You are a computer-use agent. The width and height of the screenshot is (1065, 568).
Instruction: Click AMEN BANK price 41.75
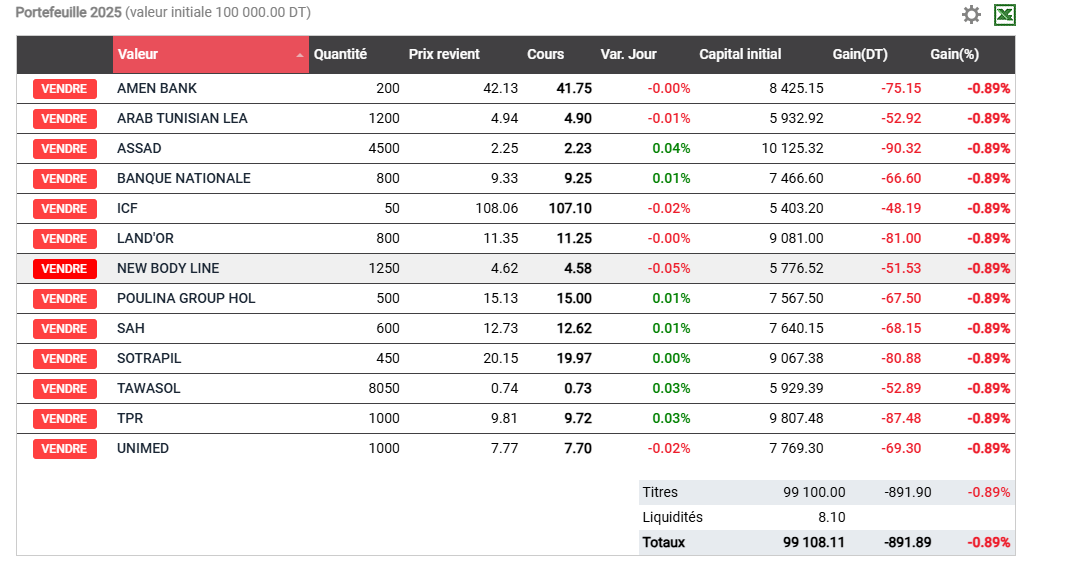[574, 88]
